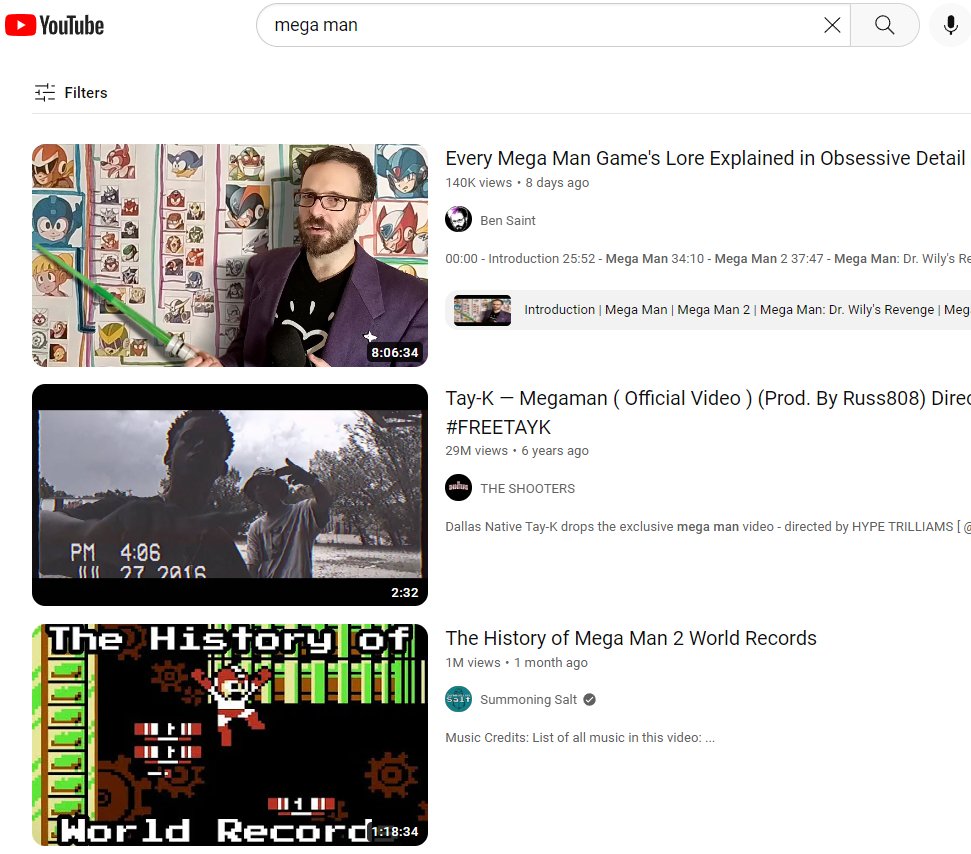Open 'Every Mega Man Game's Lore Explained' title
This screenshot has width=971, height=854.
[x=705, y=159]
